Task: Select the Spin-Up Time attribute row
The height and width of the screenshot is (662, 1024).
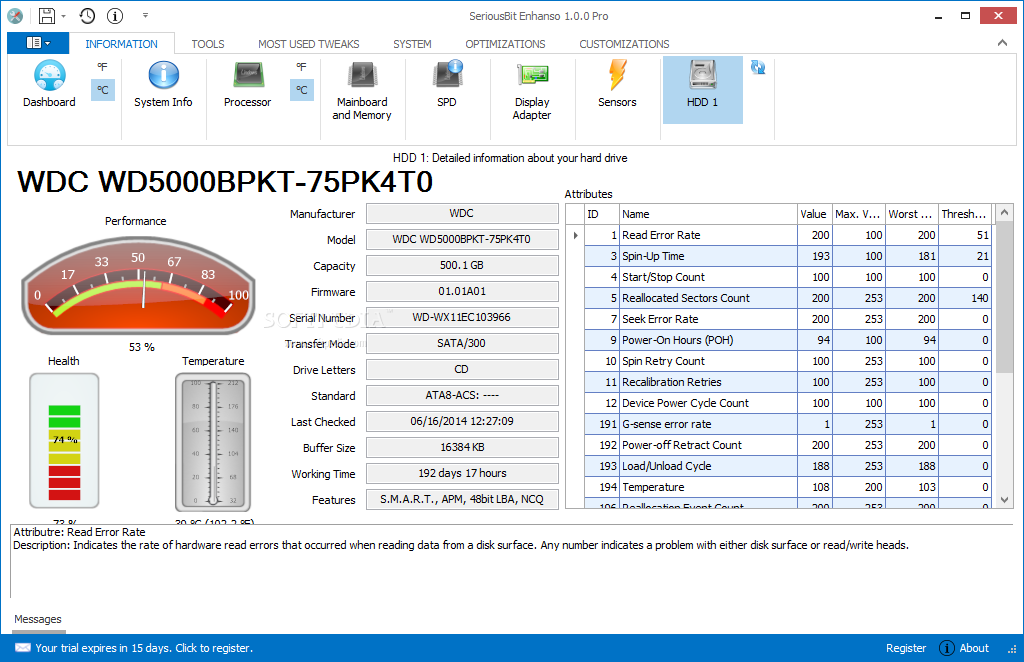Action: [788, 256]
